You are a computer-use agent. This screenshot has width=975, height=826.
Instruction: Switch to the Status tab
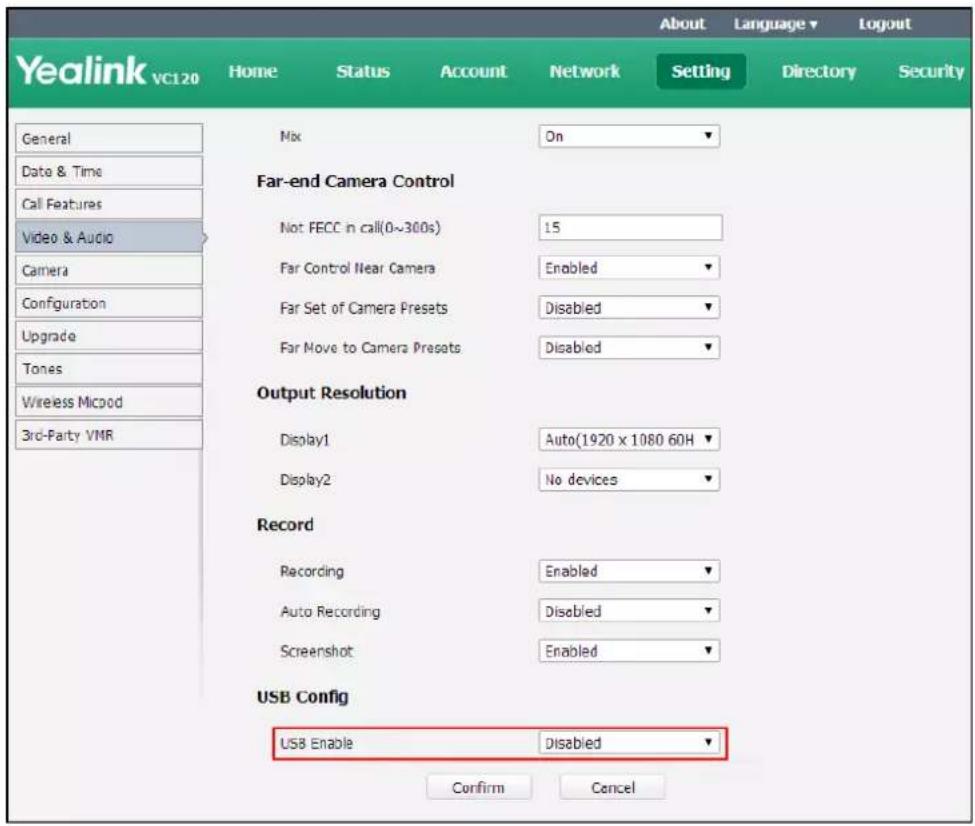tap(363, 72)
